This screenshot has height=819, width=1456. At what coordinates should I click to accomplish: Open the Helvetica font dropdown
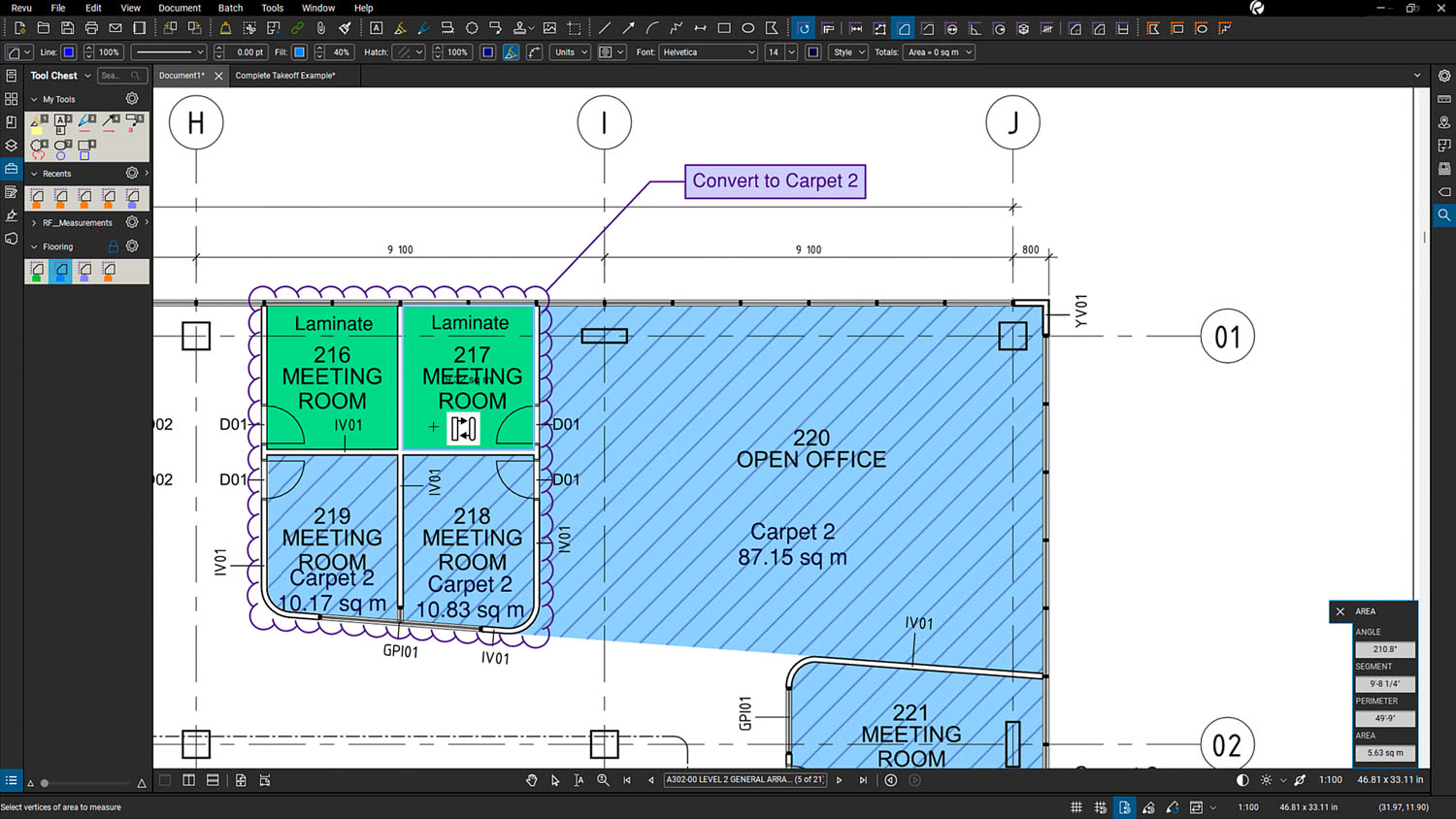[709, 52]
